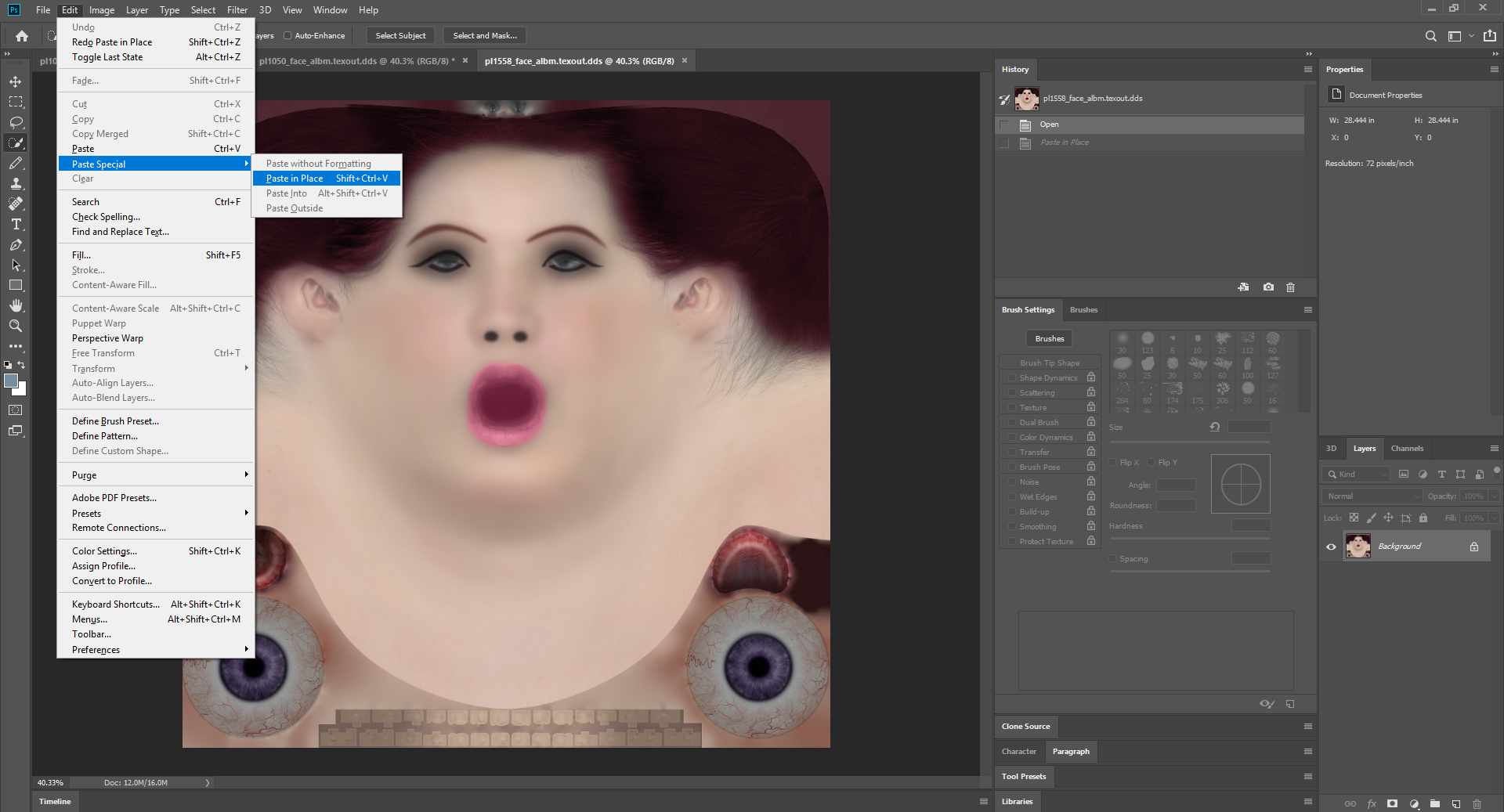Open the History panel menu
Screen dimensions: 1504x812
point(1307,69)
